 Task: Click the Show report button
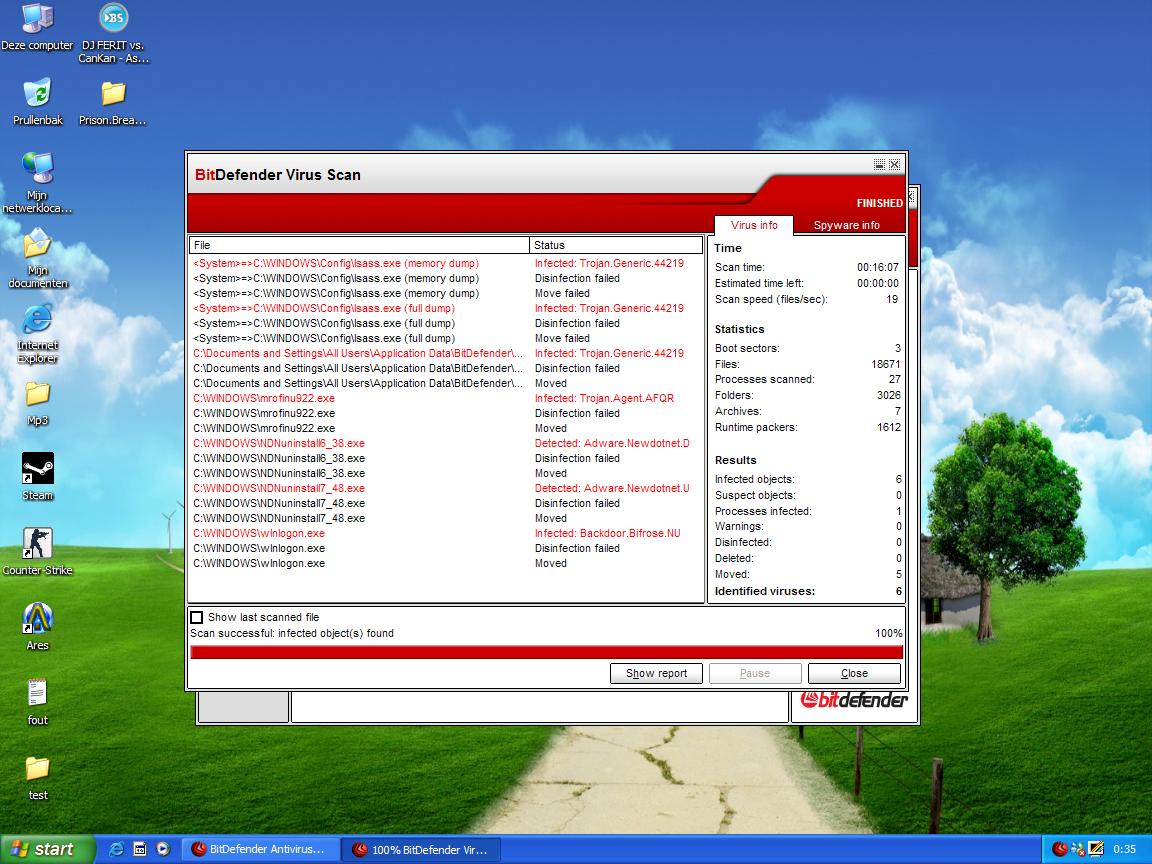tap(656, 673)
